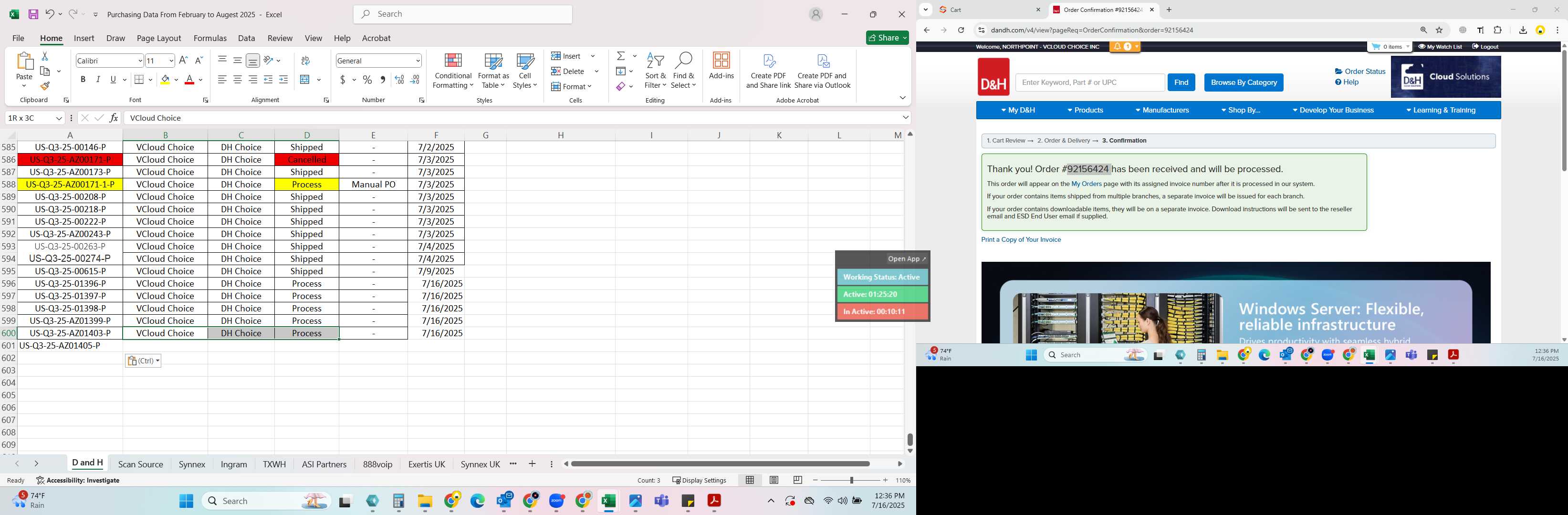Click the My Orders link

pyautogui.click(x=1086, y=184)
